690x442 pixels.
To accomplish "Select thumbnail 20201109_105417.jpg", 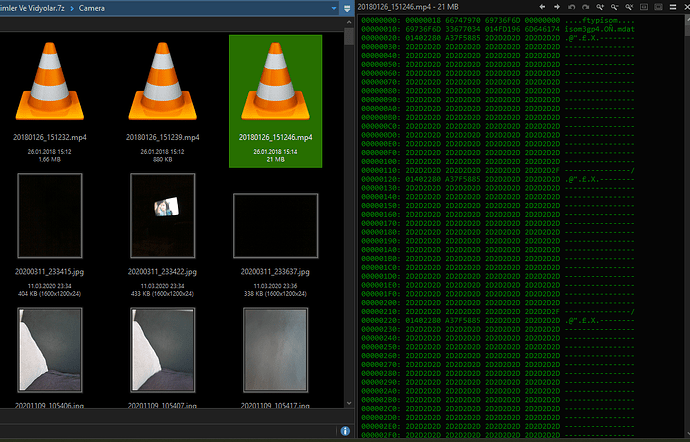I will (275, 350).
